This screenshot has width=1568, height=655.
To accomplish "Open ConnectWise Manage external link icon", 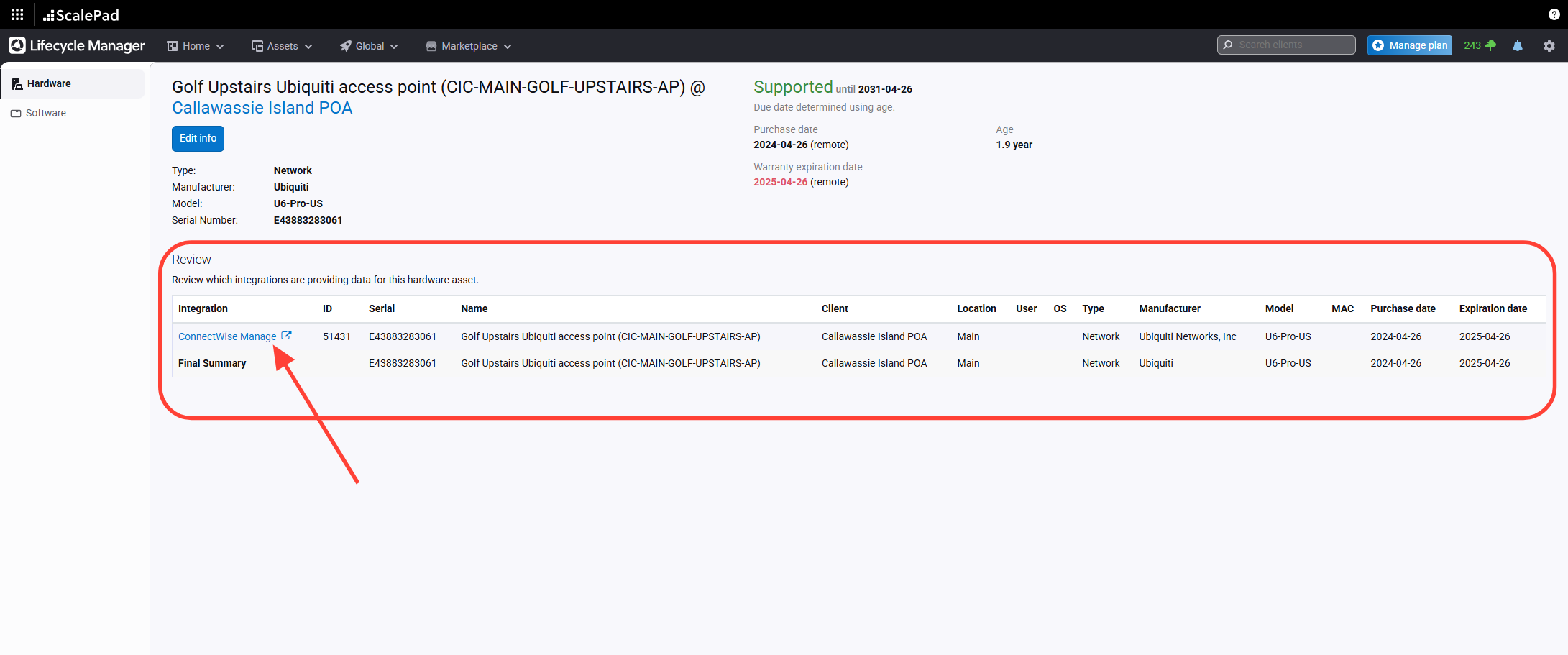I will click(x=286, y=336).
